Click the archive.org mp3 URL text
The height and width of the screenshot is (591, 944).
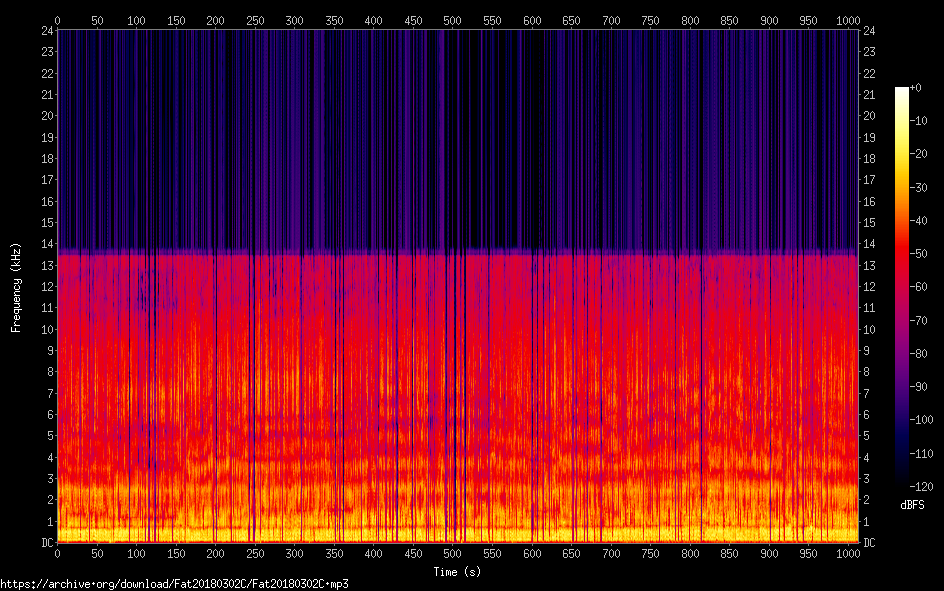(x=175, y=584)
